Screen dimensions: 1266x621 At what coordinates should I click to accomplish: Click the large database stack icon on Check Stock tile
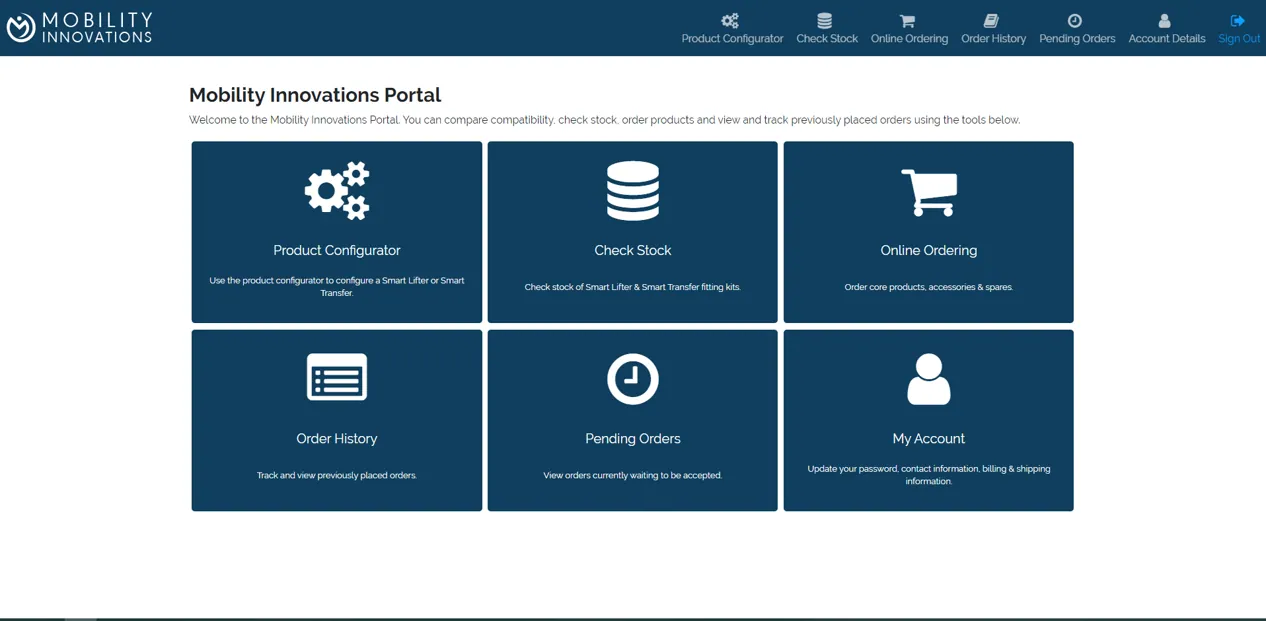tap(633, 190)
